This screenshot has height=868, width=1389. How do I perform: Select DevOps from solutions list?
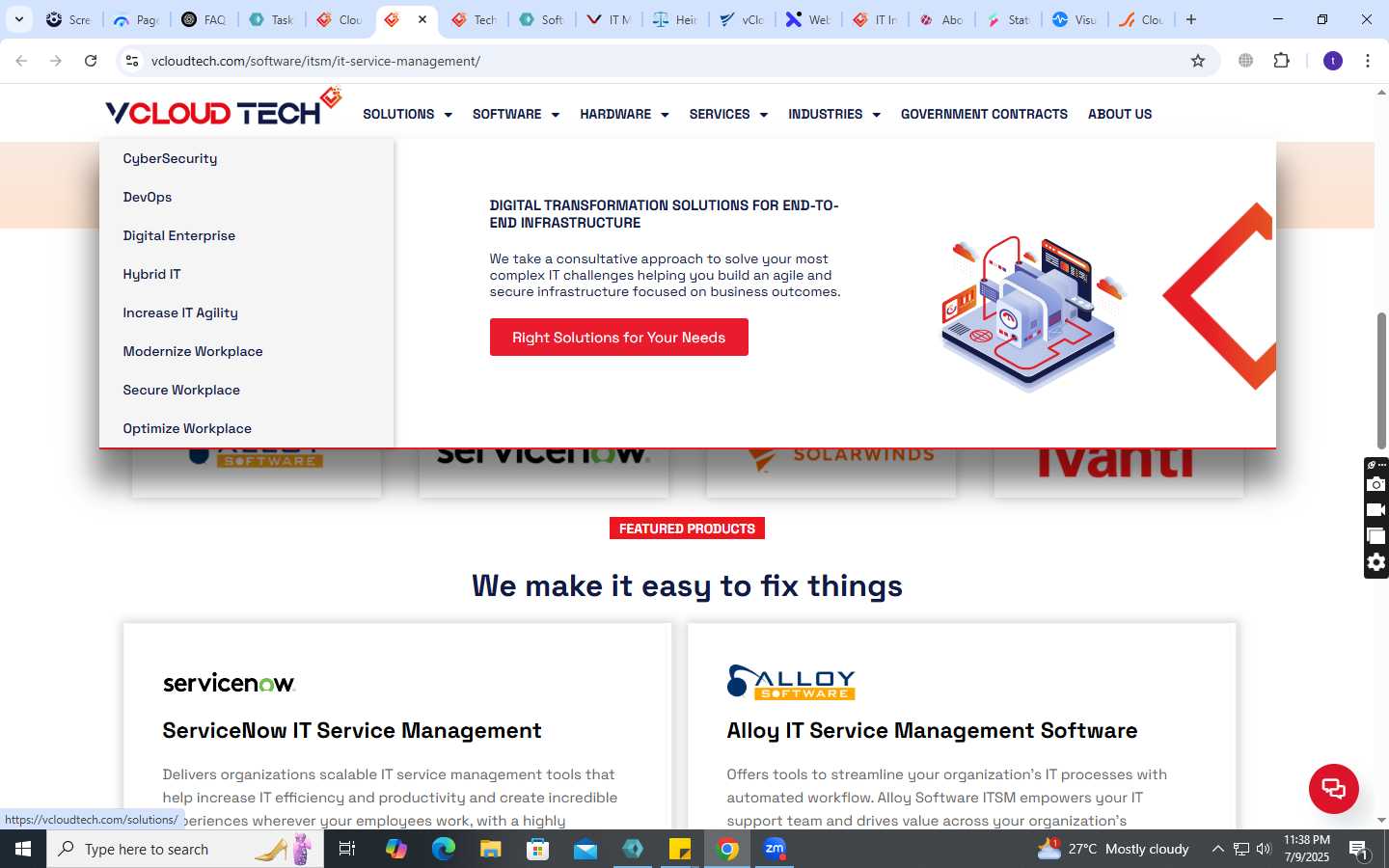point(148,197)
